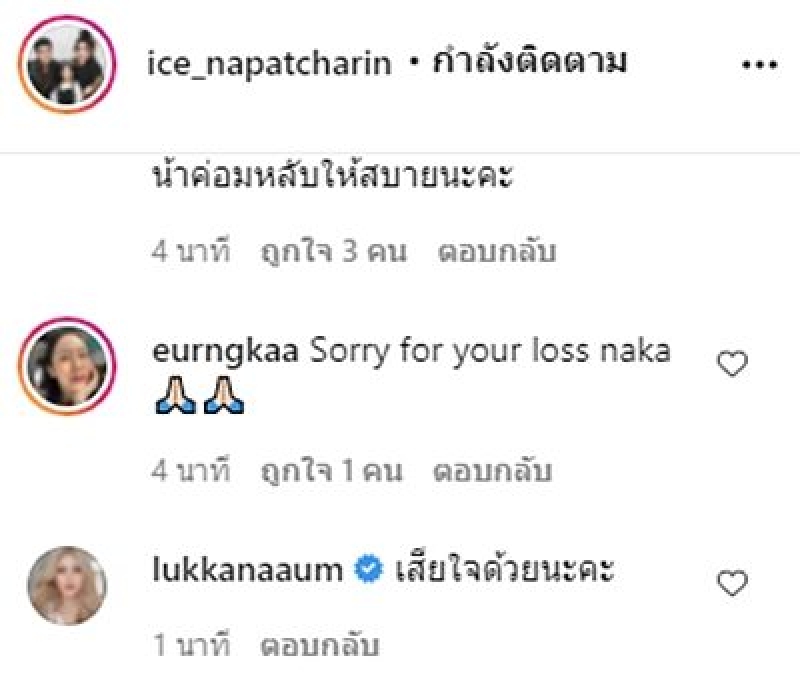Reply to the first comment with ตอบกลับ
Screen dimensions: 800x686
point(497,251)
